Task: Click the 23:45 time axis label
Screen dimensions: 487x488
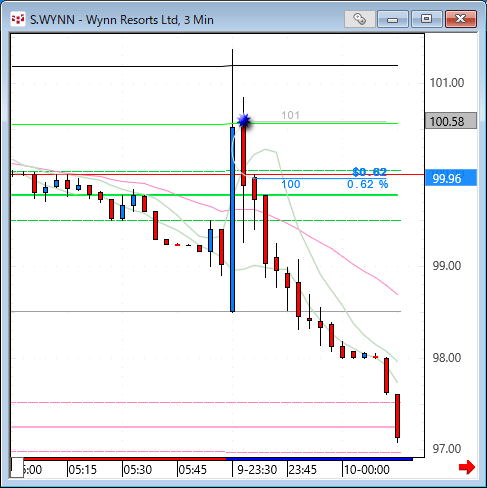Action: [302, 470]
